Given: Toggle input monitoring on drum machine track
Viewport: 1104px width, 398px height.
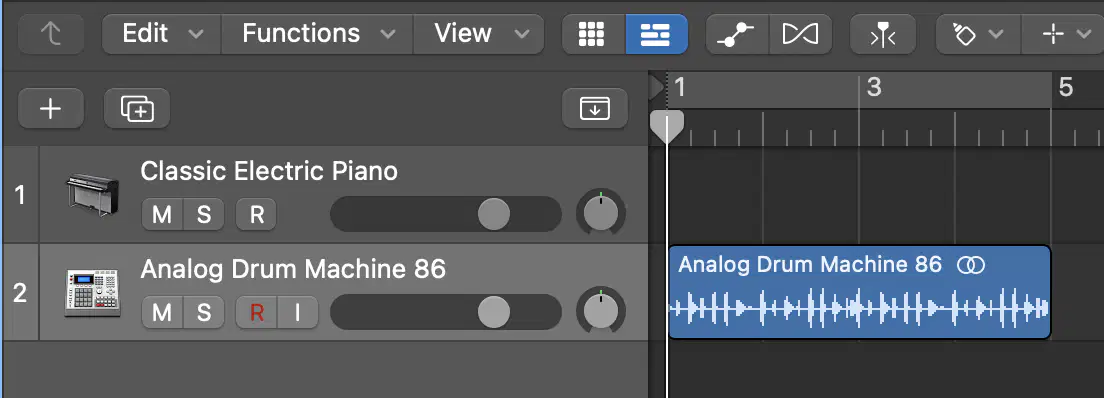Looking at the screenshot, I should tap(298, 313).
